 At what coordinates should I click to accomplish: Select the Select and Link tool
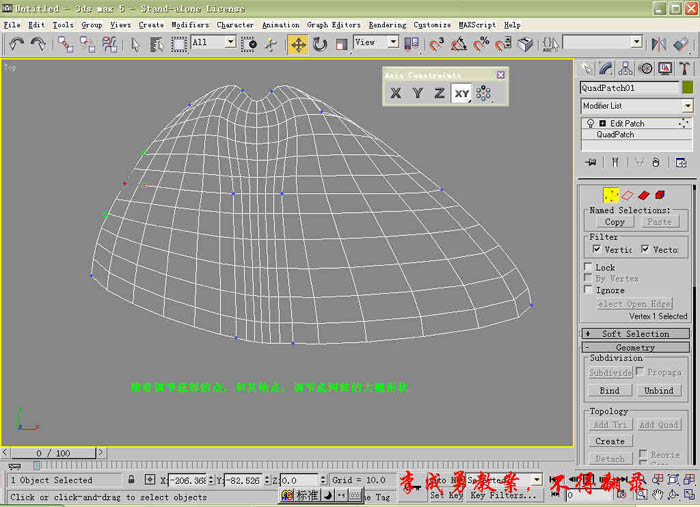[66, 44]
